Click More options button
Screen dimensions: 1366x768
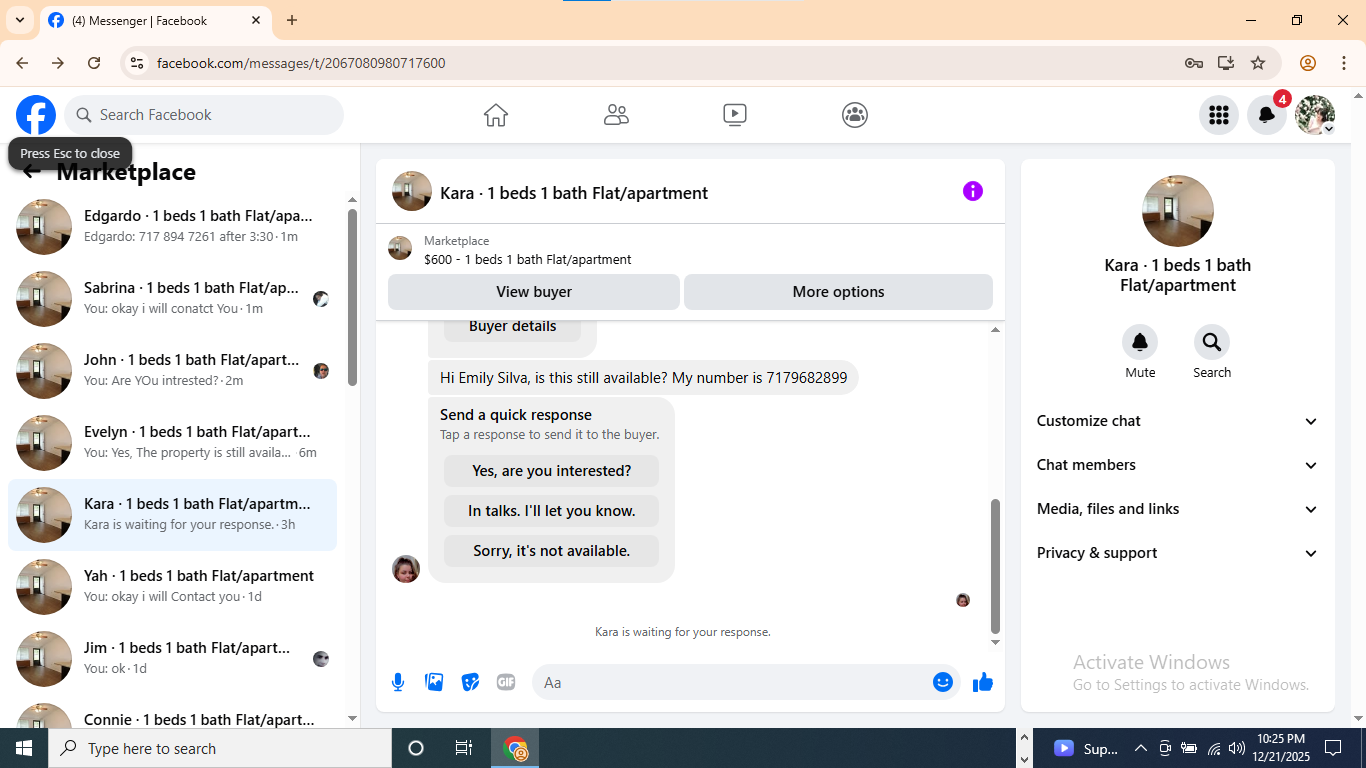[x=838, y=292]
